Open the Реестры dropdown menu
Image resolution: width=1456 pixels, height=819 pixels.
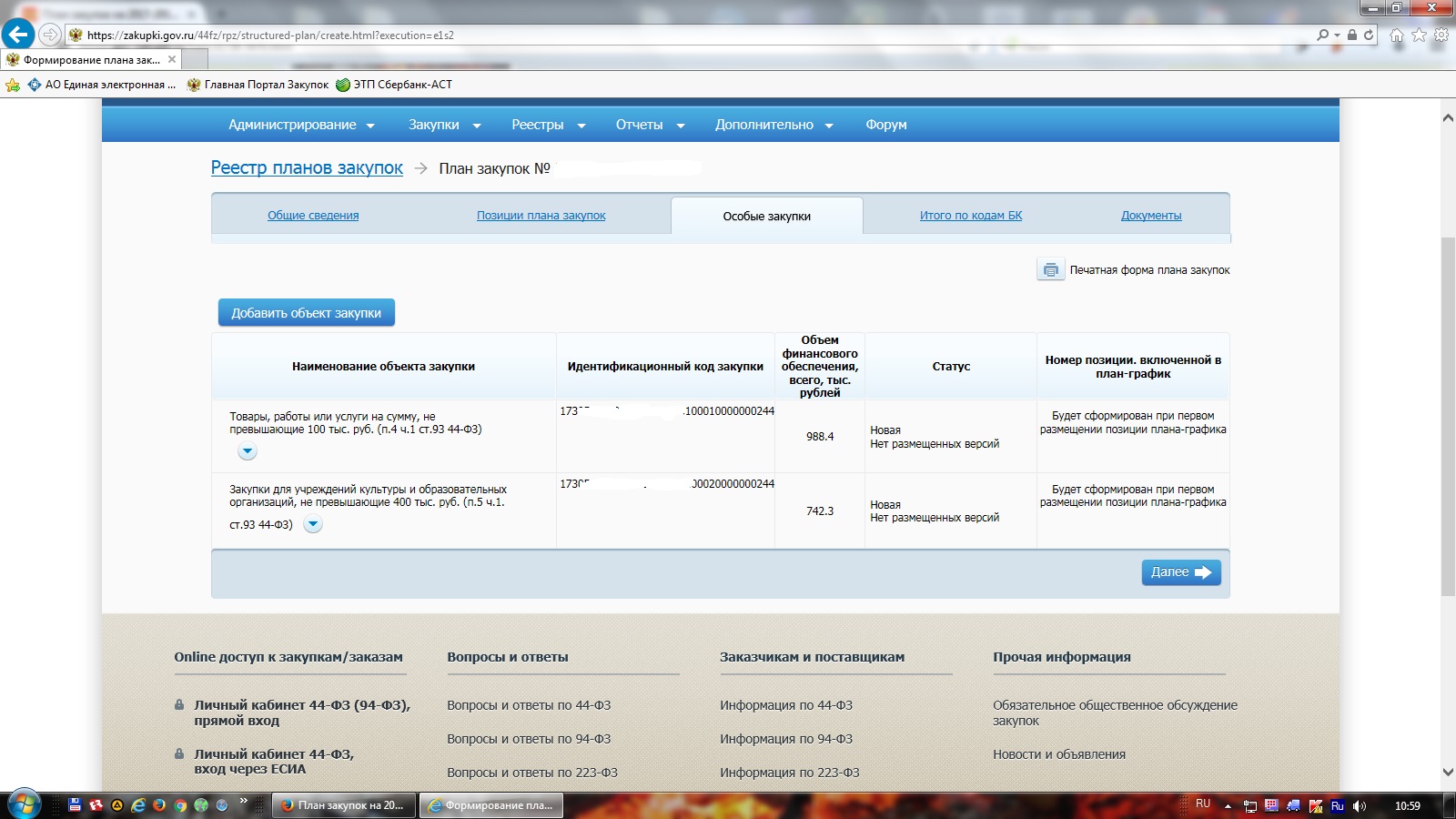[548, 125]
